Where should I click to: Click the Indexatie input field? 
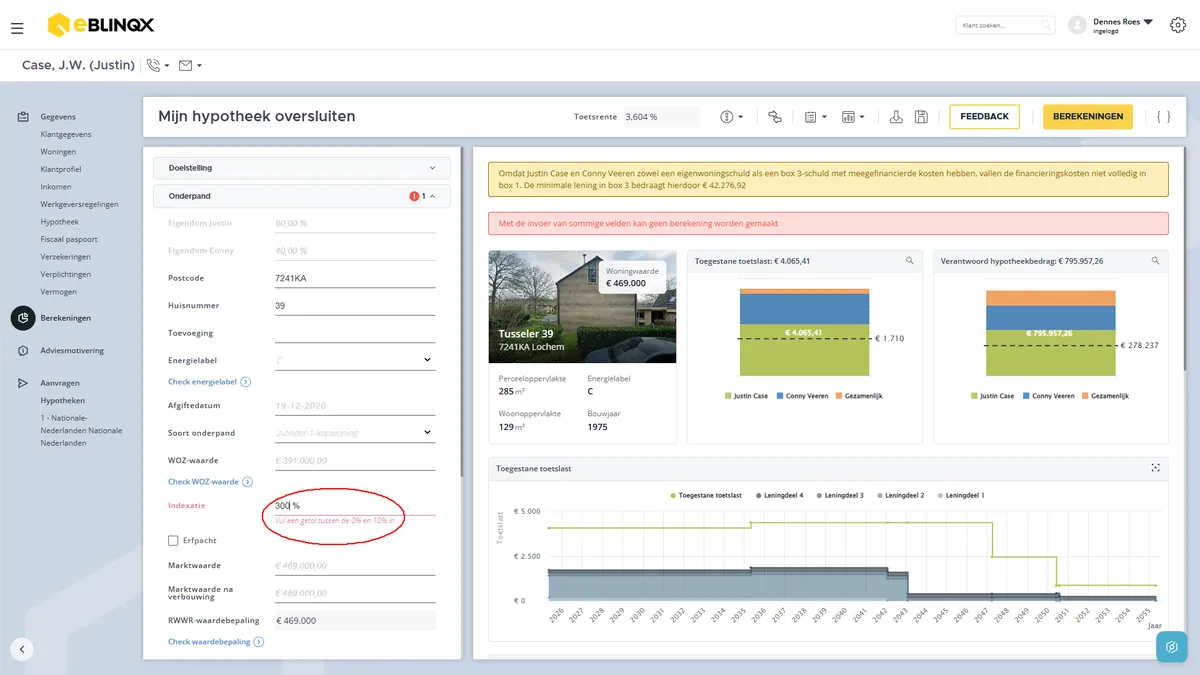tap(355, 505)
